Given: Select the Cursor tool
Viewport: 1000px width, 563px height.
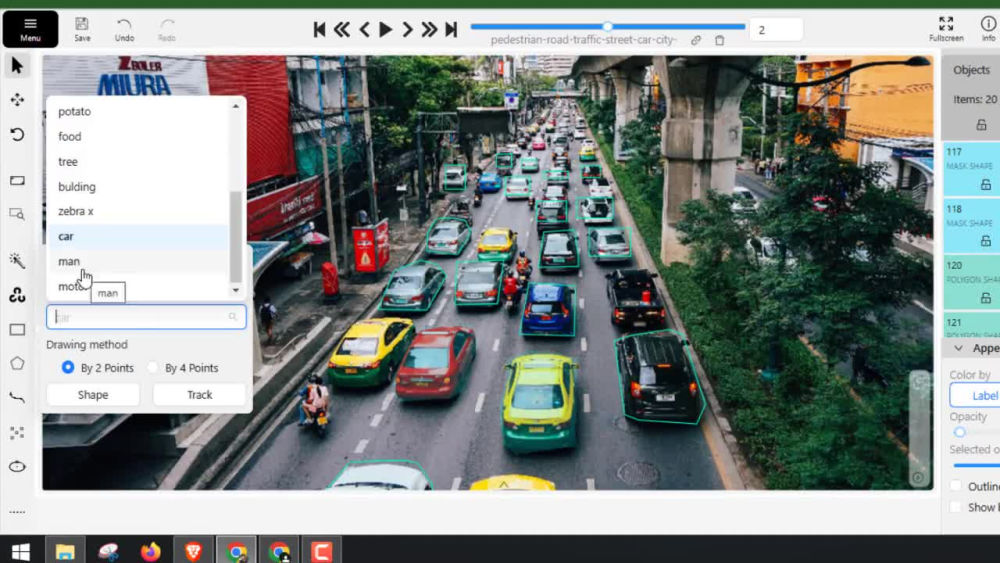Looking at the screenshot, I should click(17, 65).
